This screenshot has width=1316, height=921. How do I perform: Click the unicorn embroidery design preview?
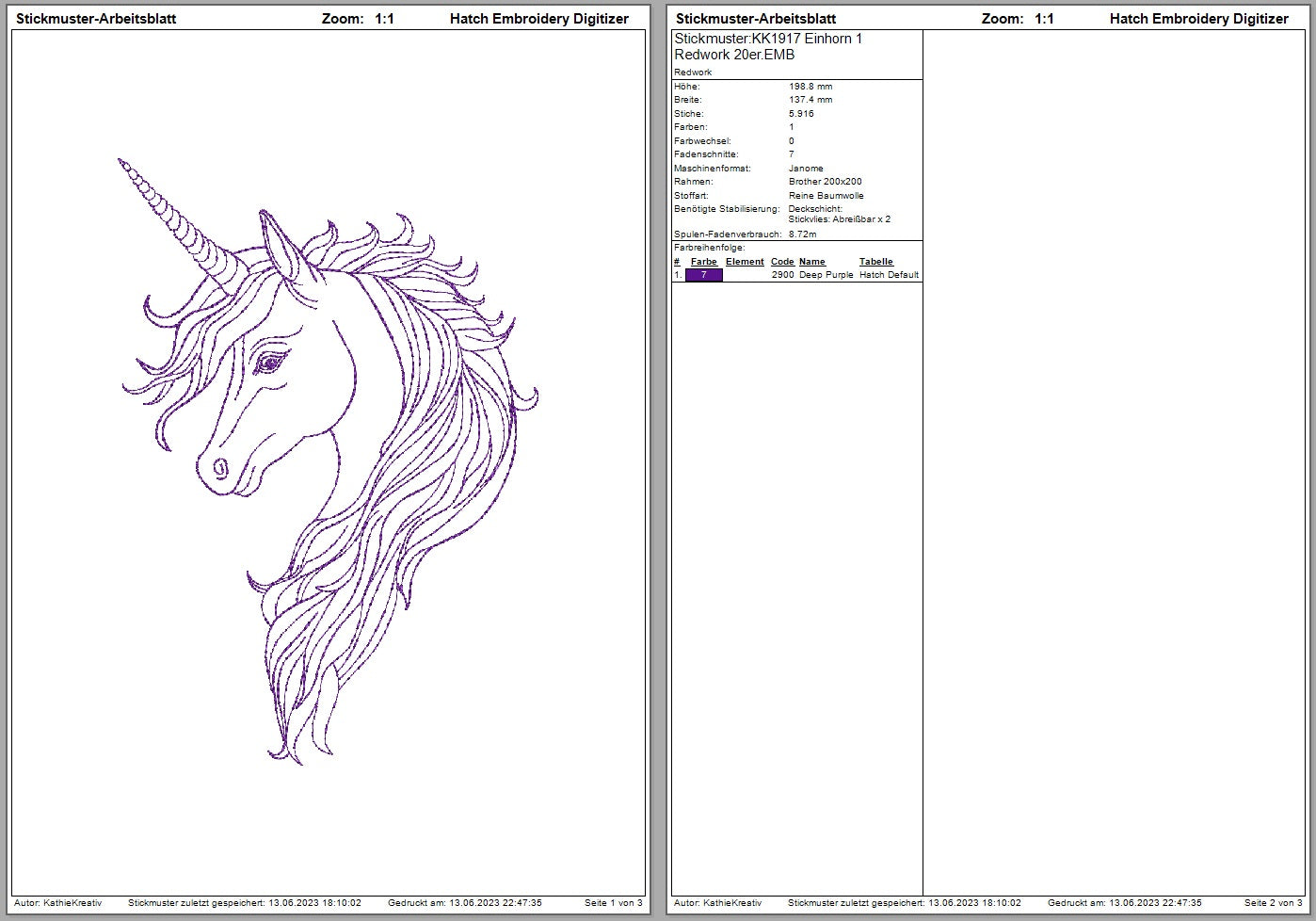[x=329, y=461]
